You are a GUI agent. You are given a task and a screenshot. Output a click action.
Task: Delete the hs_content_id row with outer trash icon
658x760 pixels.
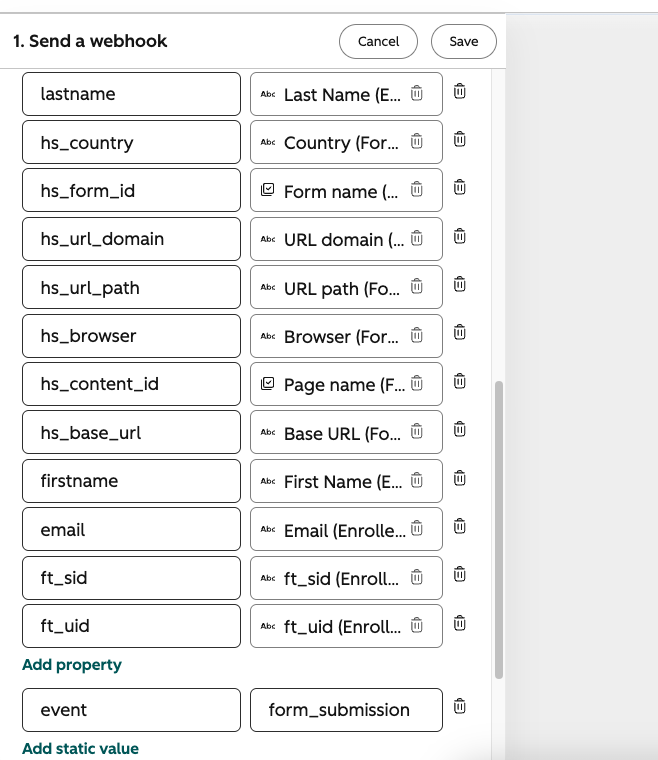pyautogui.click(x=459, y=381)
